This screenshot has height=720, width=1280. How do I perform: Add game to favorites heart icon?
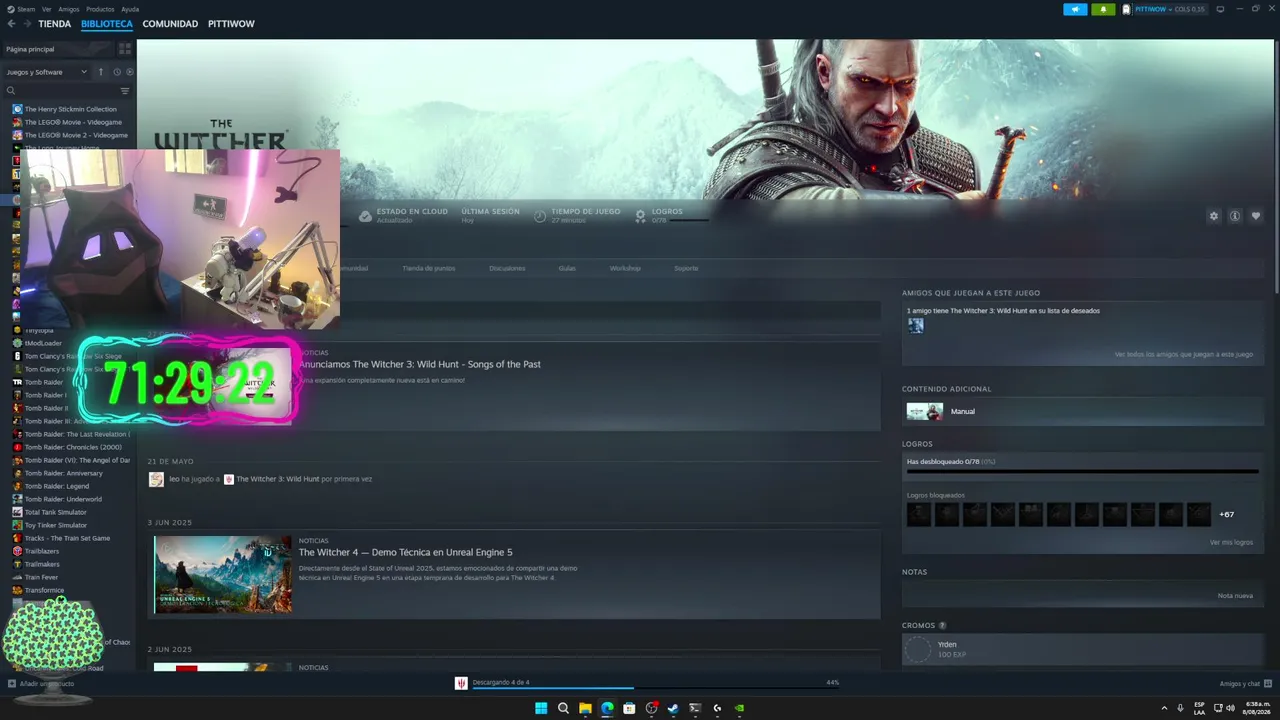pos(1256,216)
